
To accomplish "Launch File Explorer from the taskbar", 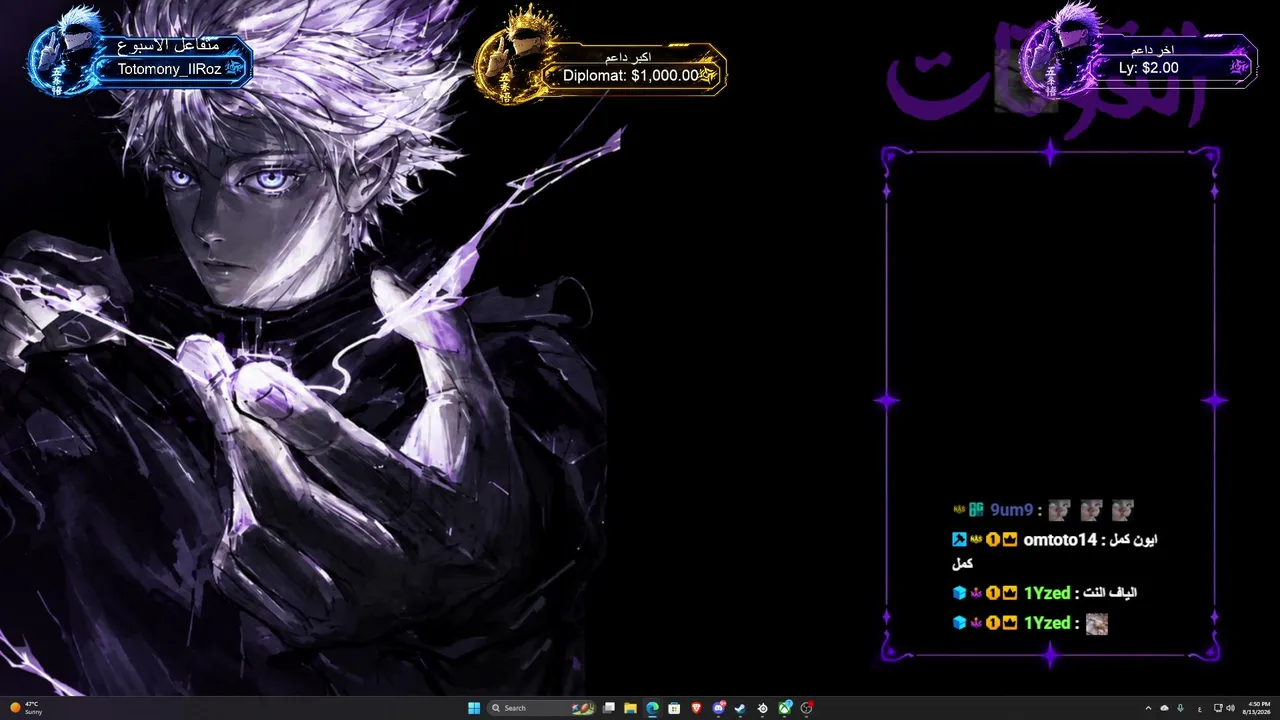I will coord(630,708).
